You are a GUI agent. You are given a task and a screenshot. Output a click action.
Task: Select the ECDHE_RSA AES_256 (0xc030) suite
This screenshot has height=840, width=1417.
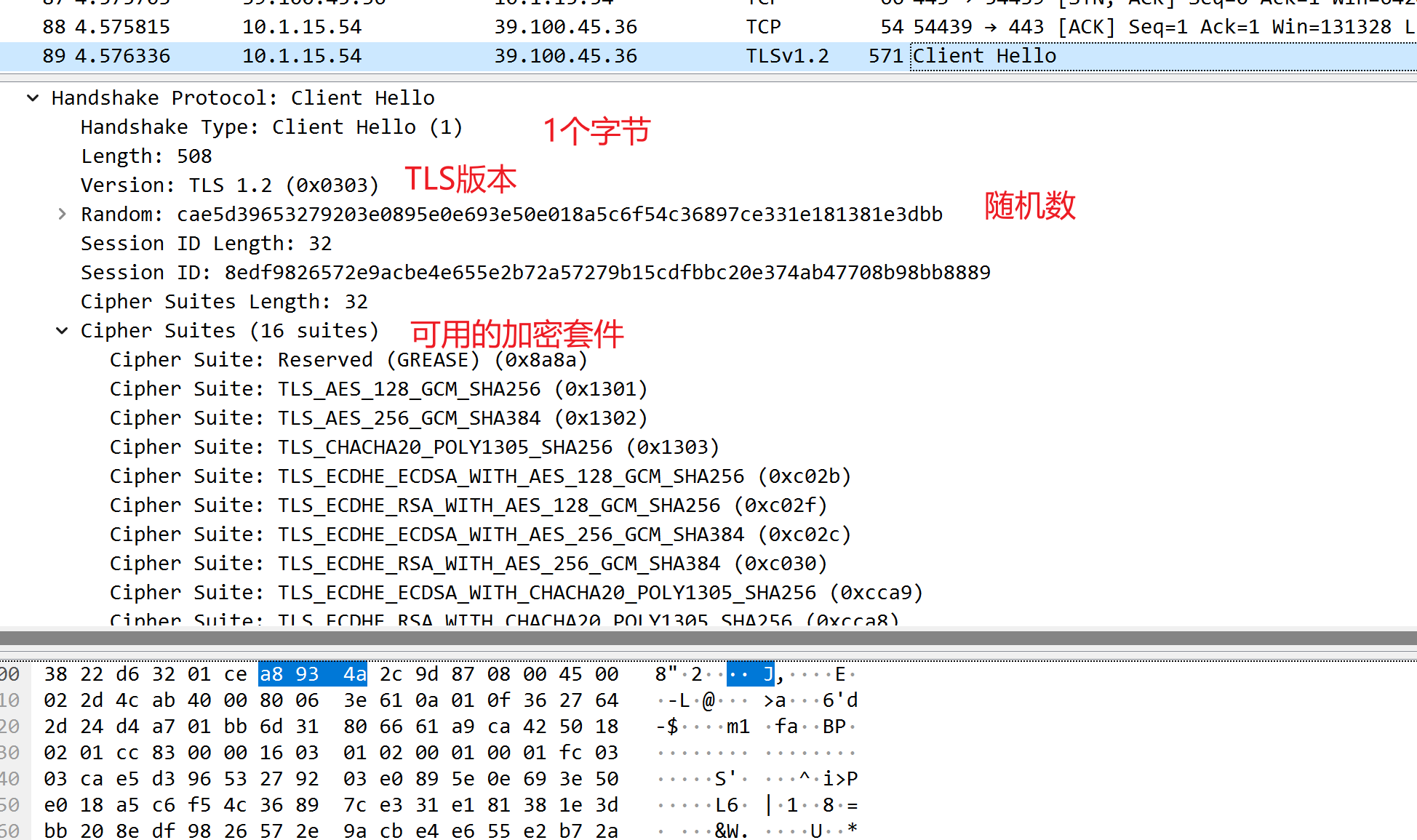(x=468, y=564)
